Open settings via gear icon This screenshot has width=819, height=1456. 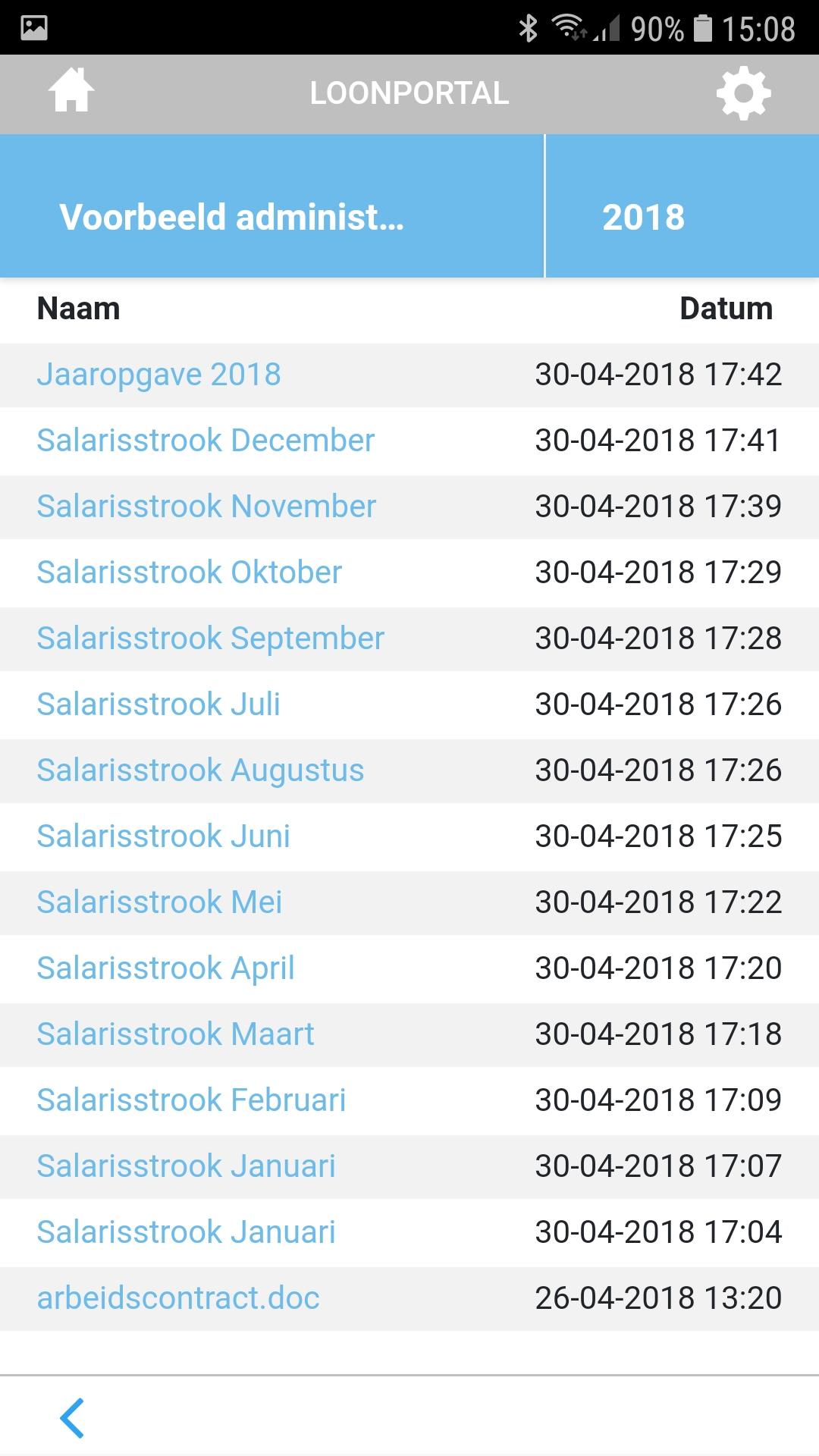[x=743, y=93]
